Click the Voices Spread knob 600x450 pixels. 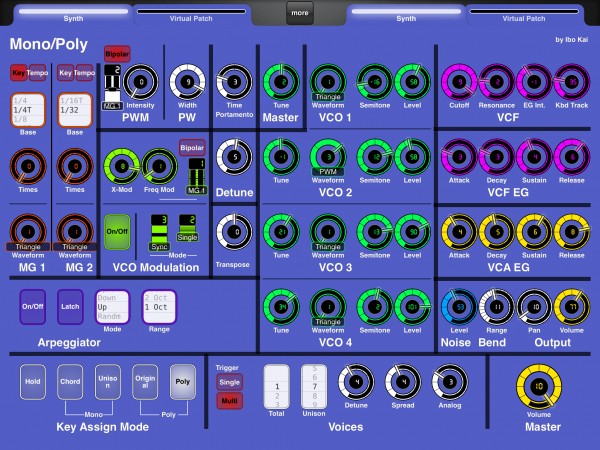(403, 382)
